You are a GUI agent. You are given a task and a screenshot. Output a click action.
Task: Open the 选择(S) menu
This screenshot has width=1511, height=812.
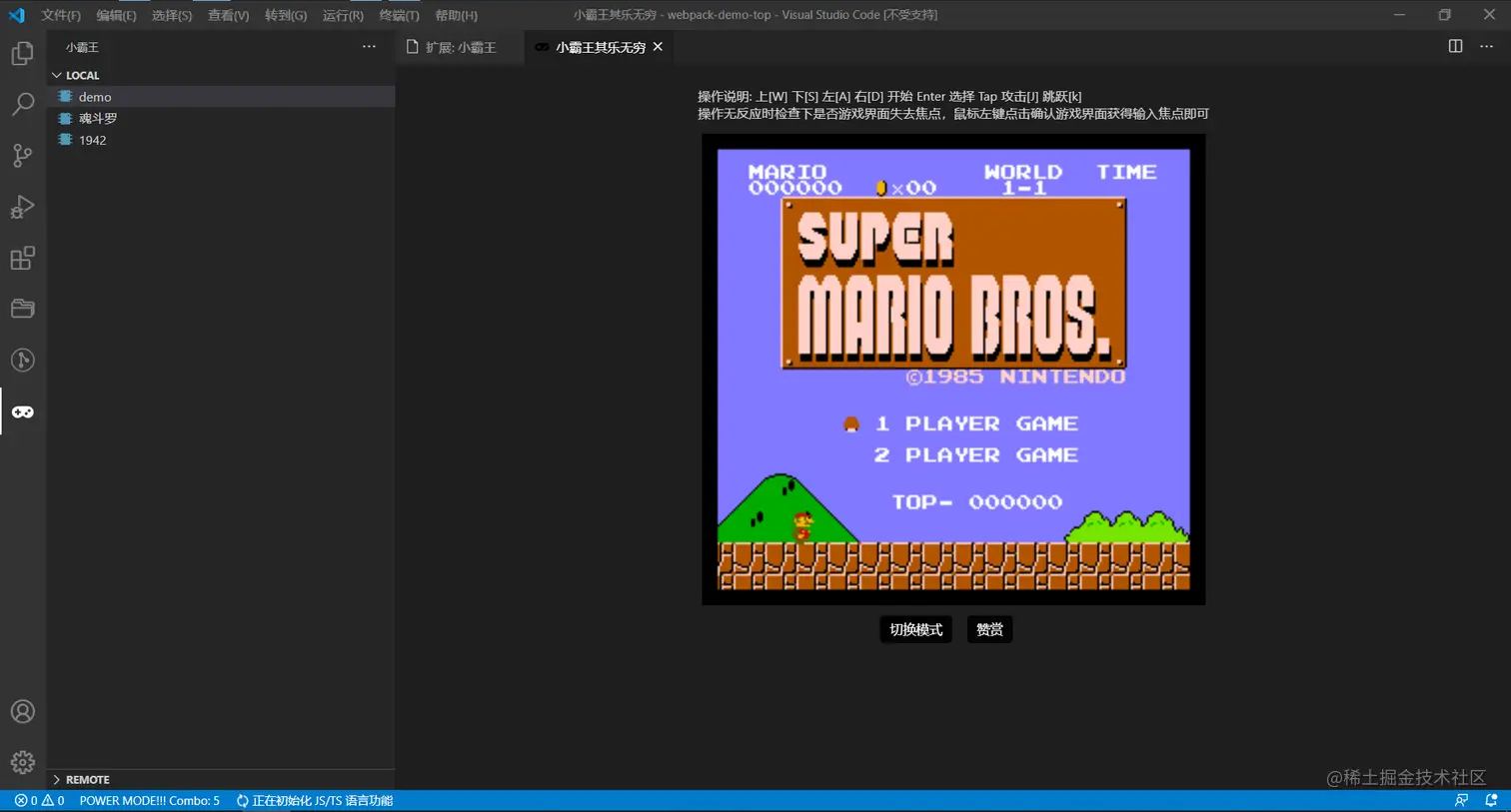pyautogui.click(x=172, y=15)
